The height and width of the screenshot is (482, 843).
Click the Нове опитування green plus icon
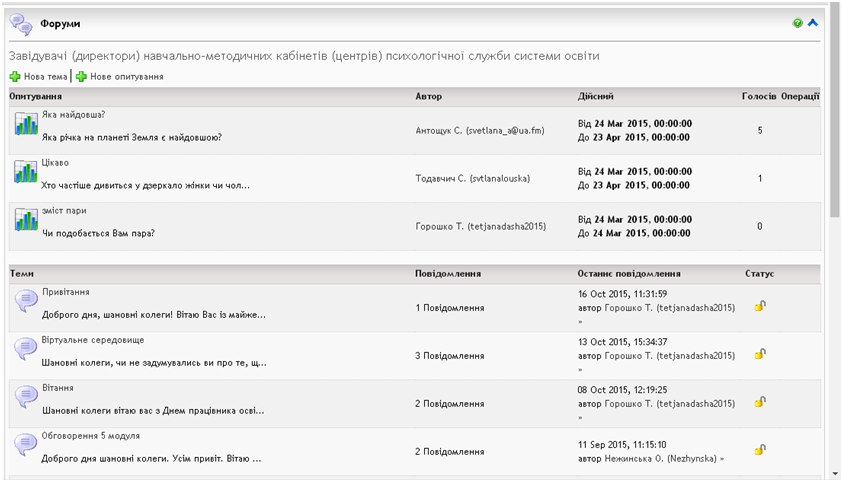[x=82, y=76]
